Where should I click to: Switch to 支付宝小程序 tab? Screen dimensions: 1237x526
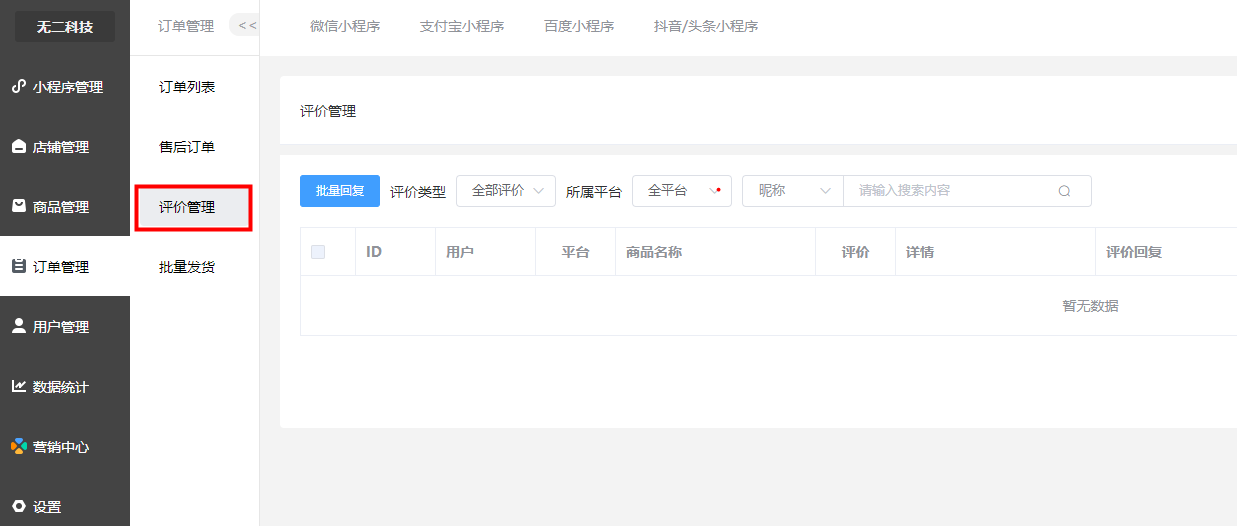(x=462, y=26)
